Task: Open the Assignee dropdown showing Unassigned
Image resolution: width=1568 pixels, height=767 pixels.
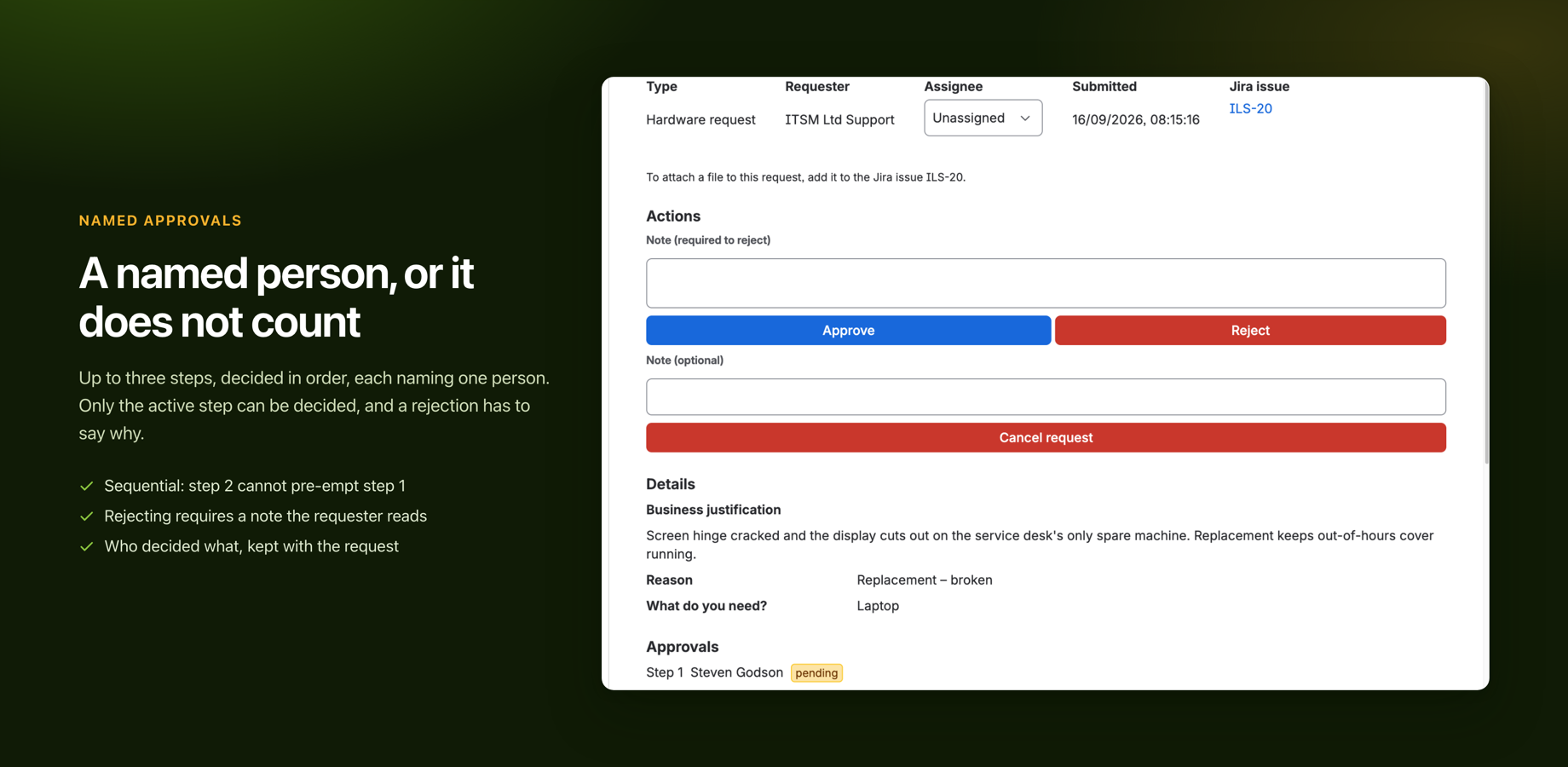Action: (x=983, y=118)
